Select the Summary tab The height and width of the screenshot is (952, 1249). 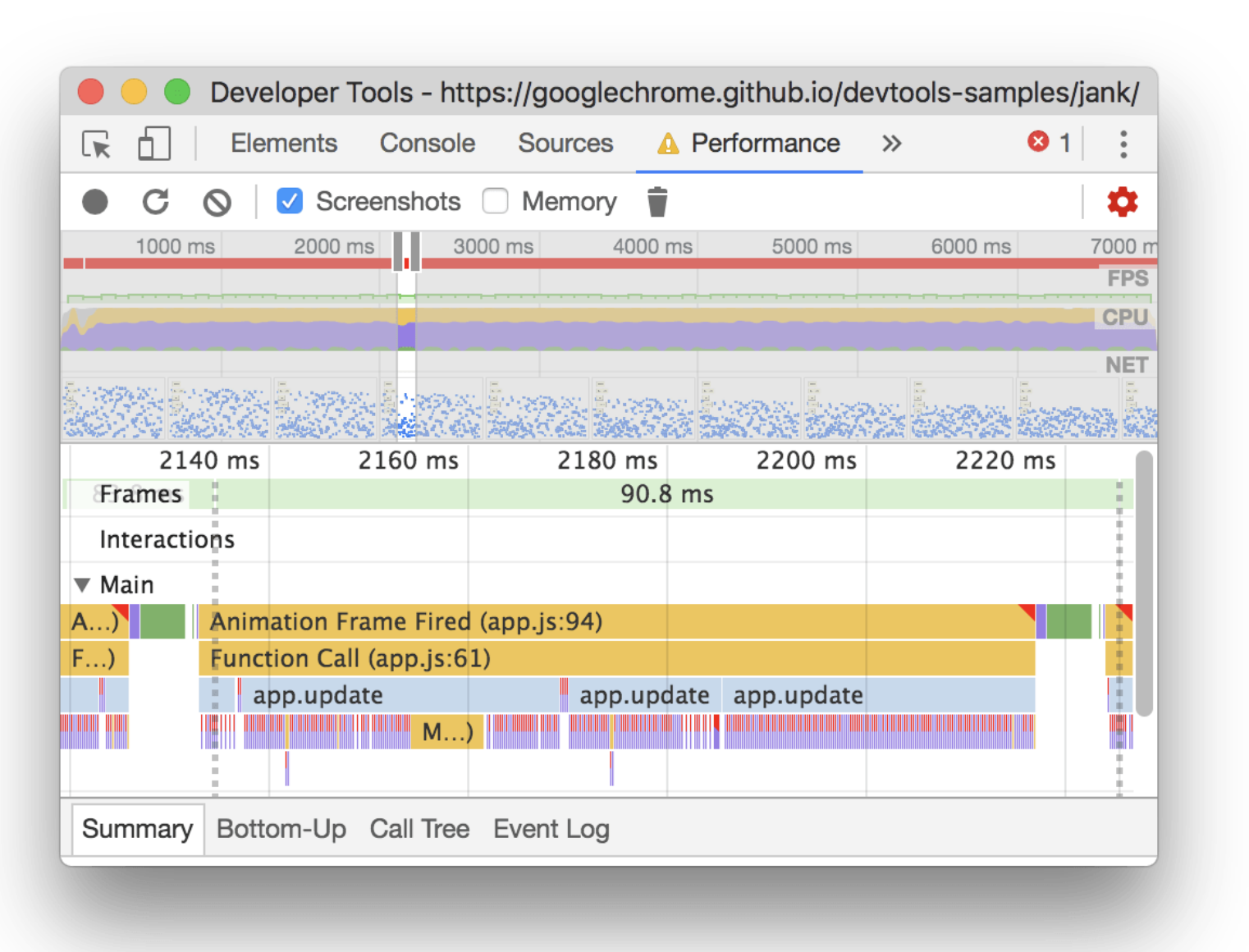(x=137, y=829)
